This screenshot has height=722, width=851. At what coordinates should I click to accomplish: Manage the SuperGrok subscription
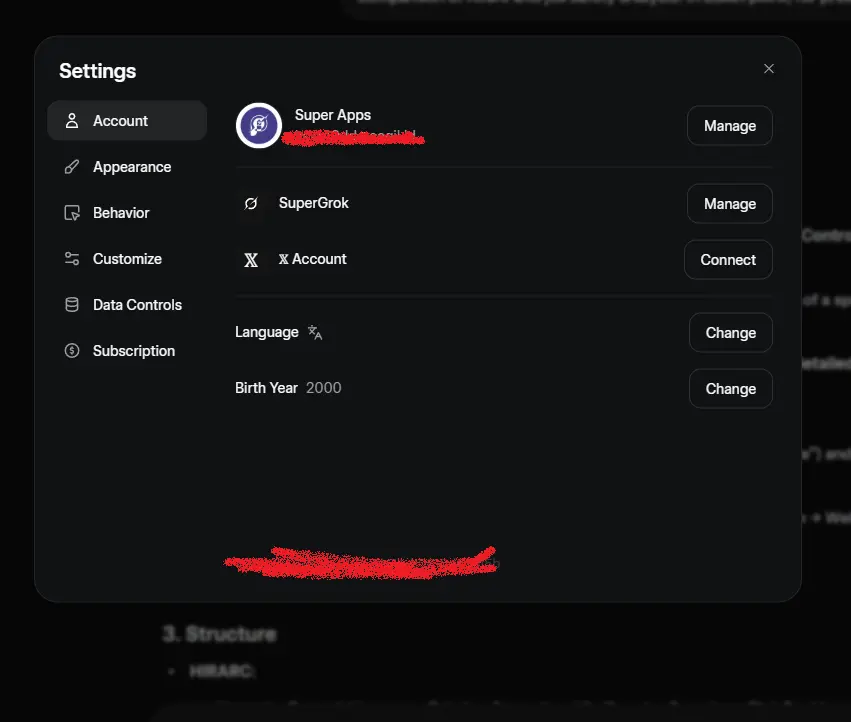[729, 204]
